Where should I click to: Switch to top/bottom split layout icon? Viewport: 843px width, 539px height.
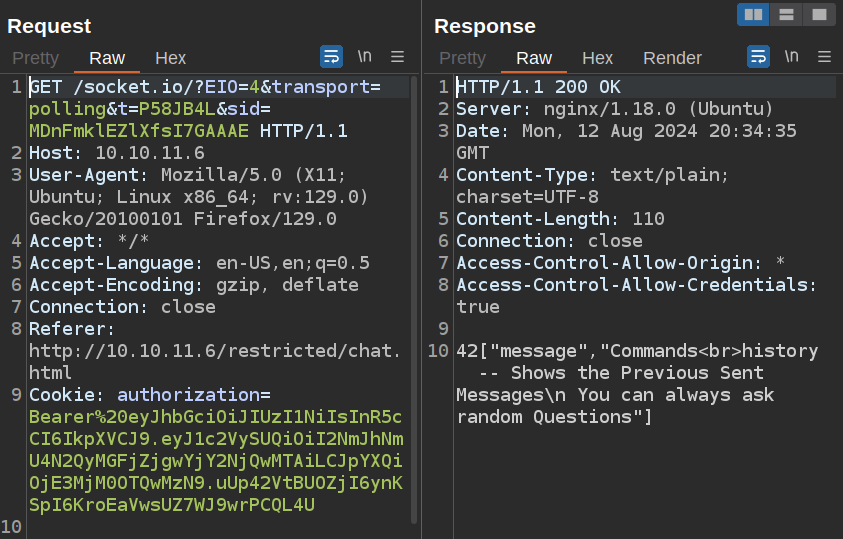tap(786, 14)
